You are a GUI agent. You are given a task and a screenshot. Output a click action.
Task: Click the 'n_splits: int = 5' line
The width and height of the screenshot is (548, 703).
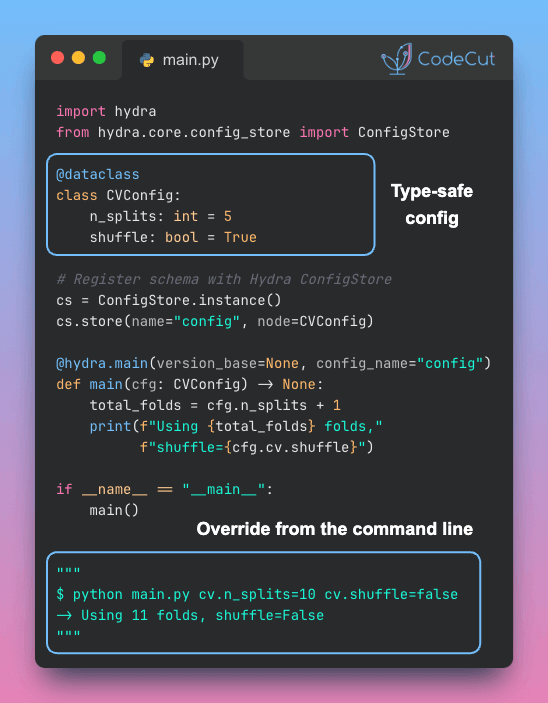point(161,217)
